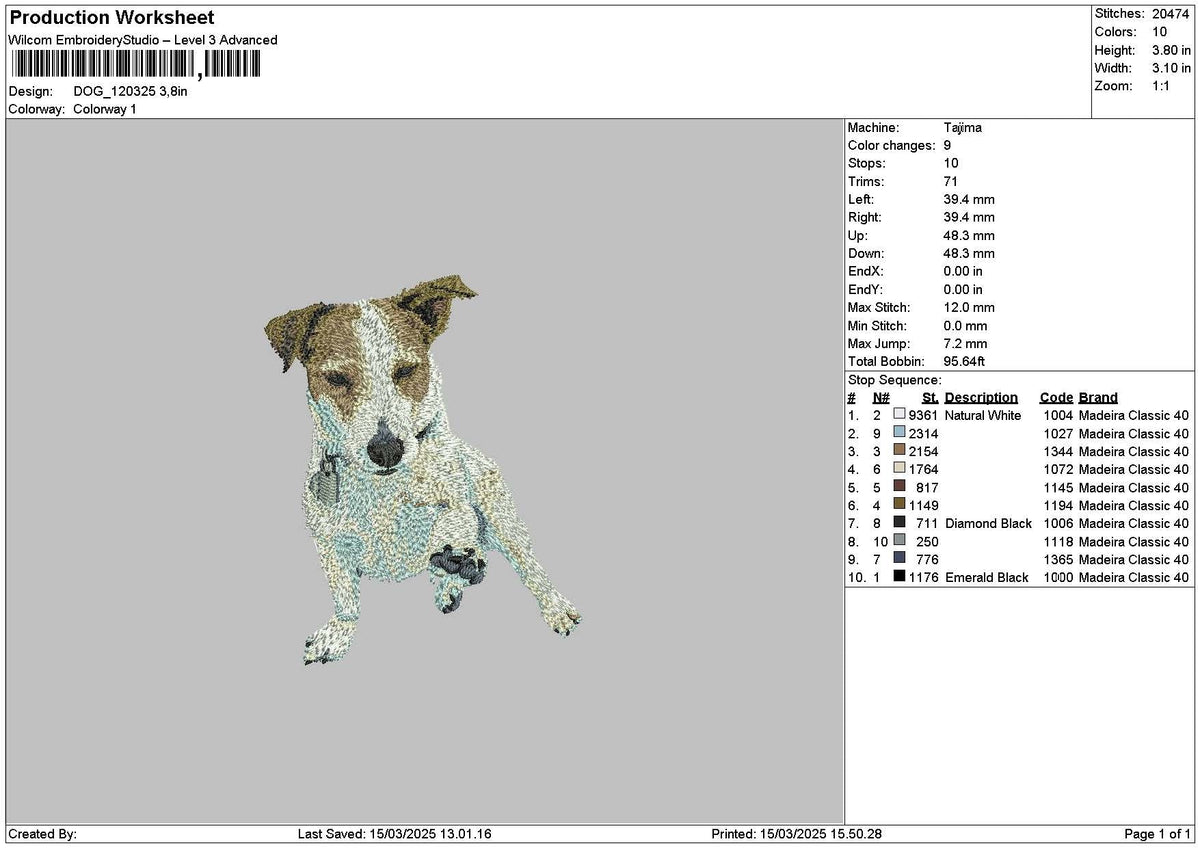Click the Emerald Black swatch
Image resolution: width=1200 pixels, height=848 pixels.
click(900, 577)
